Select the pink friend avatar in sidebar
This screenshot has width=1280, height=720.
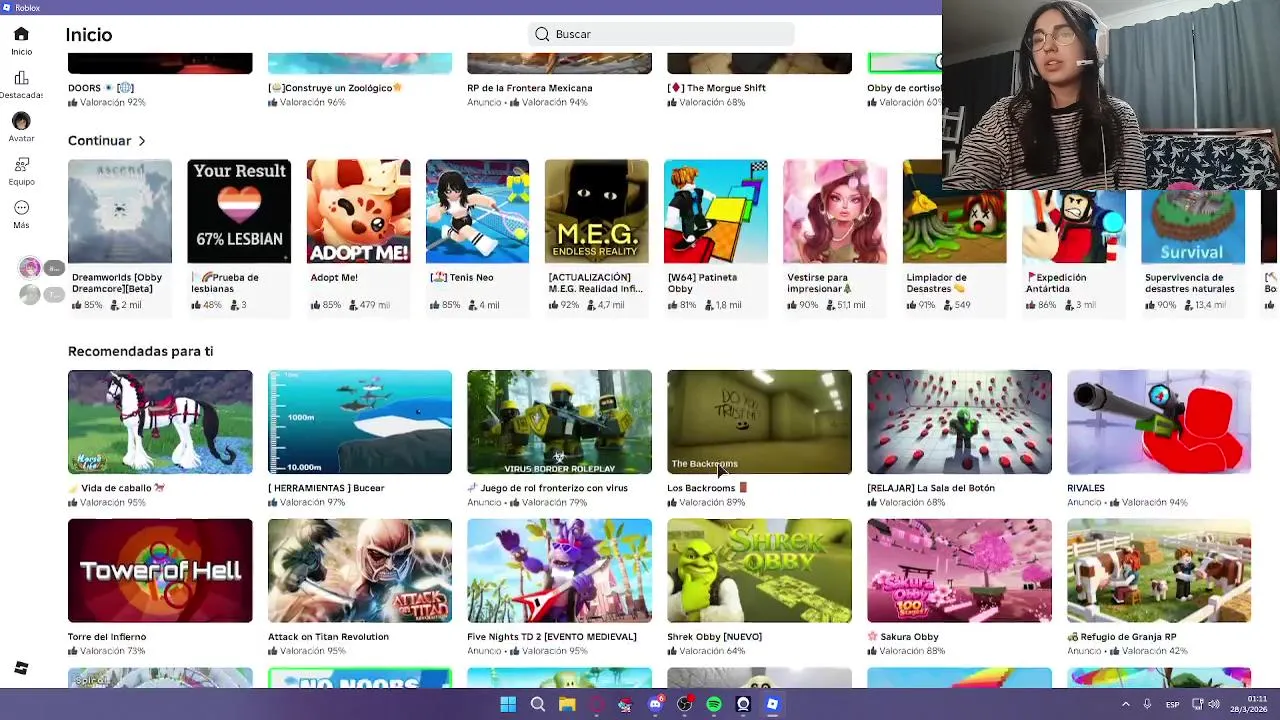(30, 267)
